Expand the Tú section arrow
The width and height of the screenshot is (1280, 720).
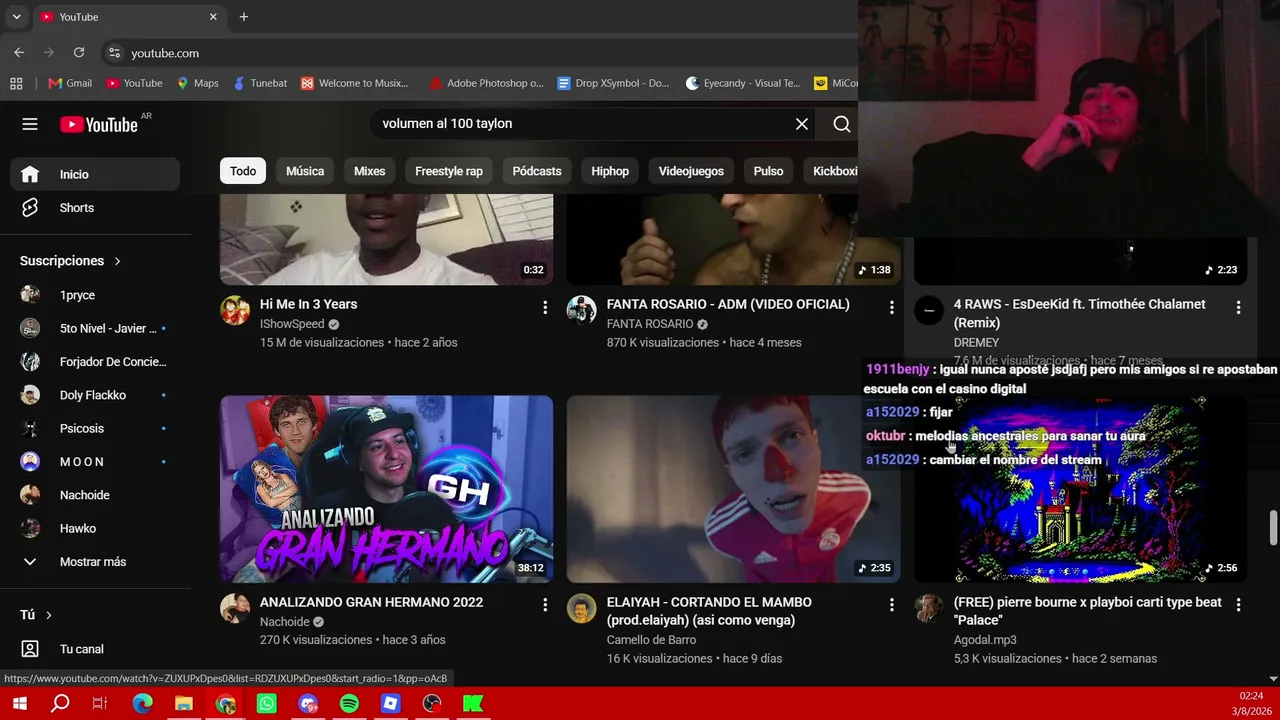click(x=48, y=615)
